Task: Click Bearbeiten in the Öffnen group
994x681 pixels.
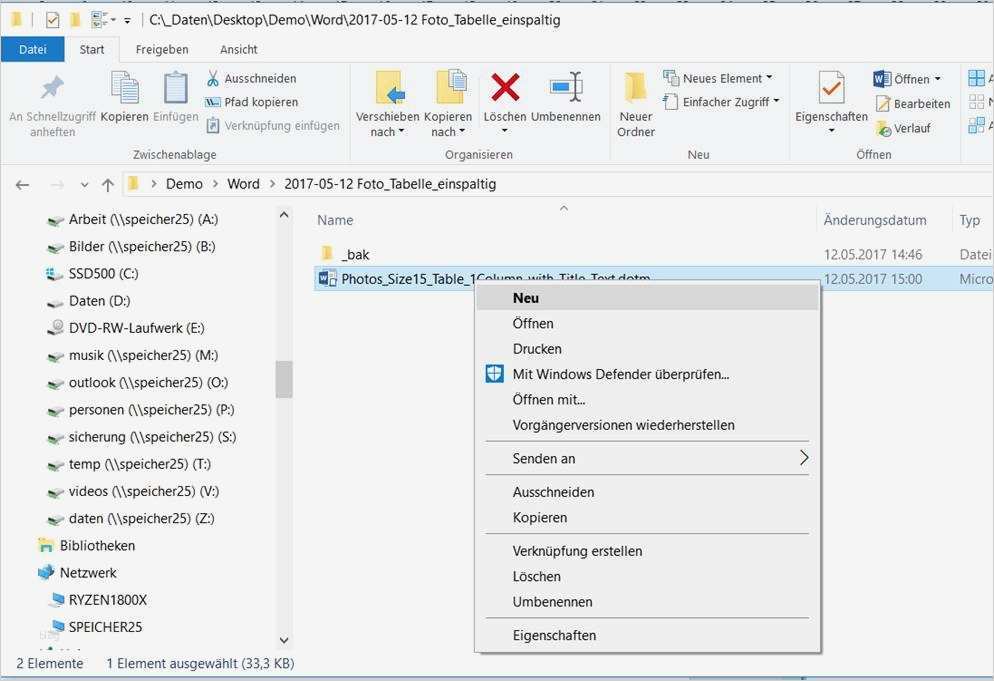Action: [x=913, y=103]
